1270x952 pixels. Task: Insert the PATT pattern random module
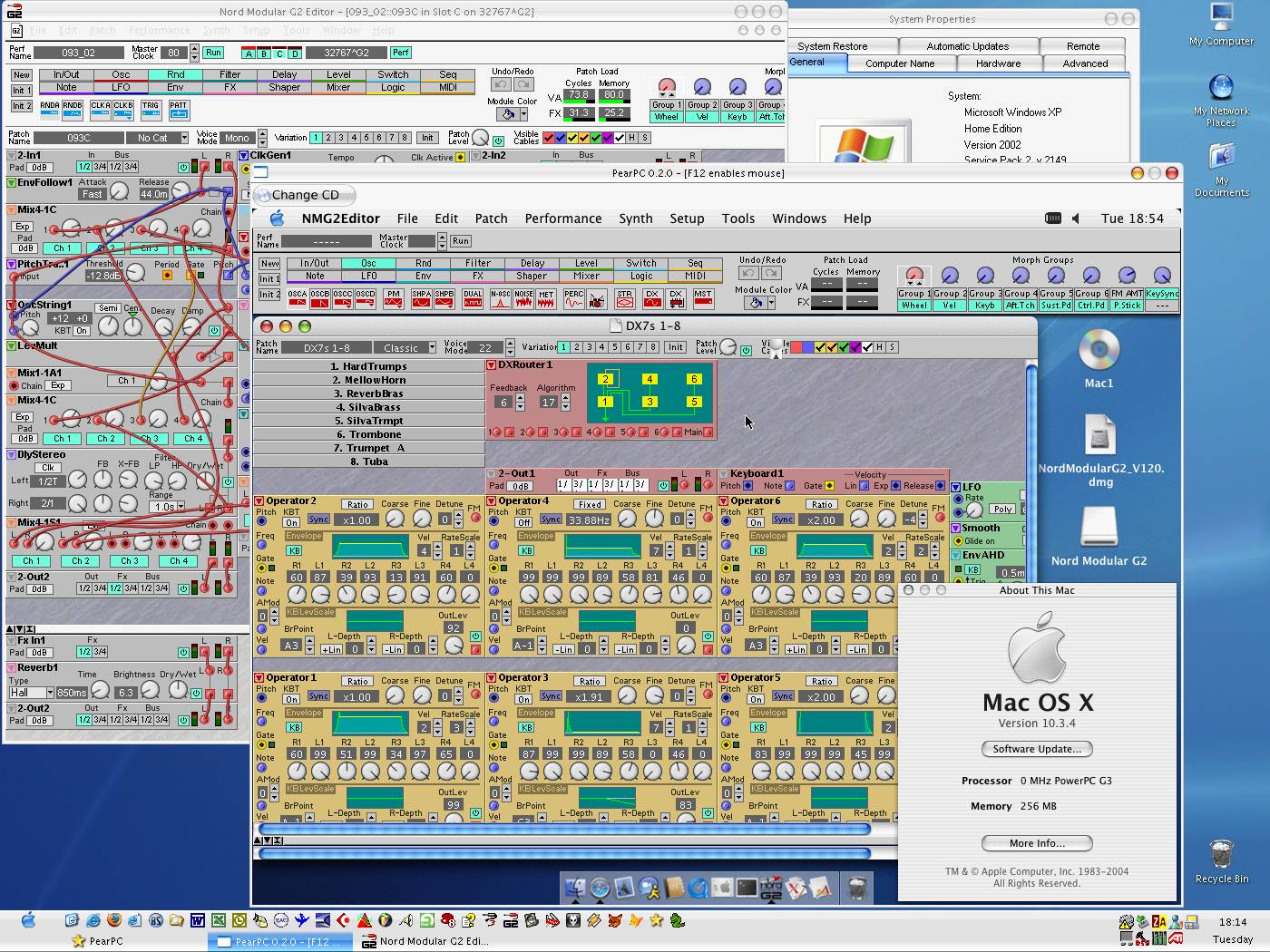pos(179,110)
